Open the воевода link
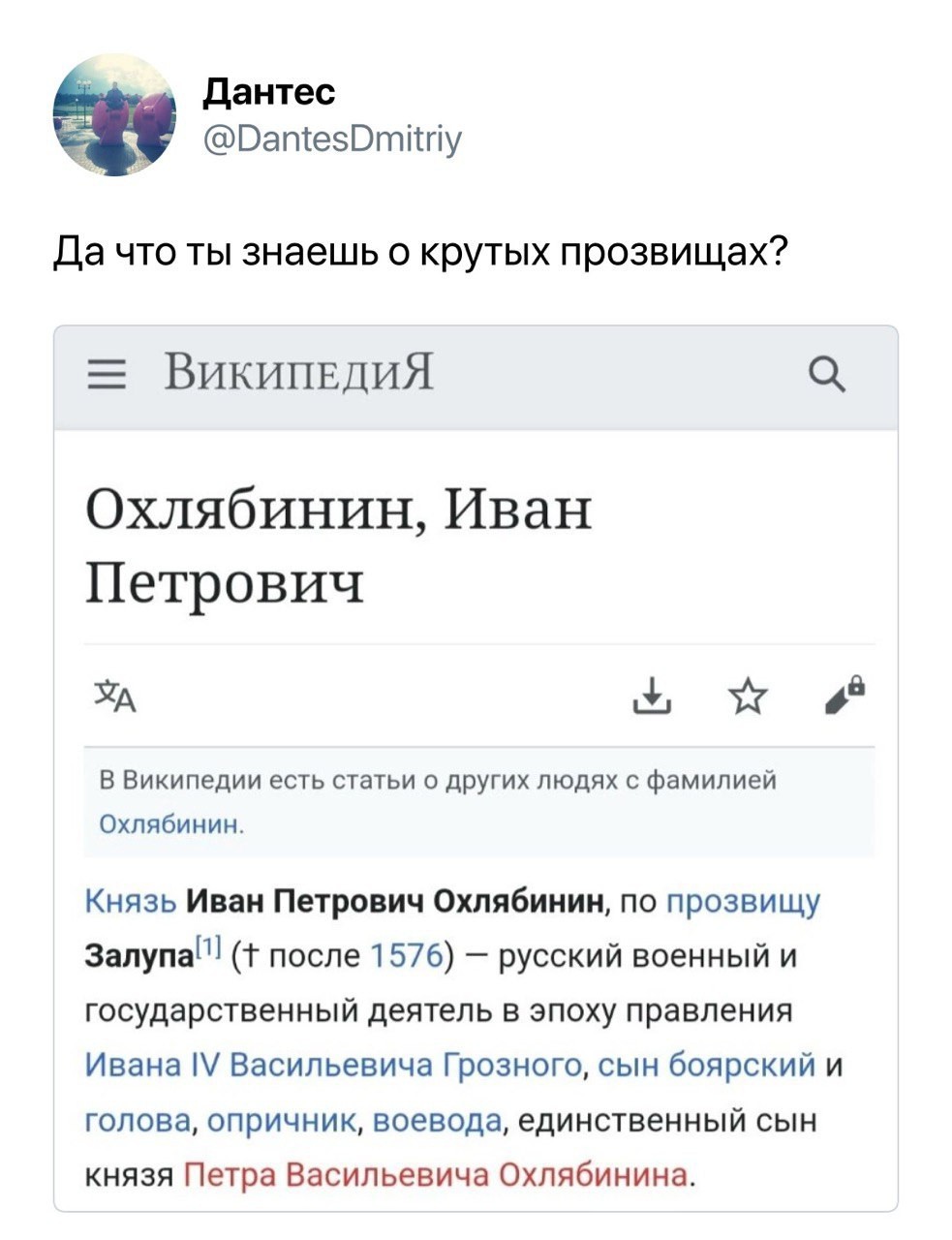Screen dimensions: 952x1240 [x=437, y=1121]
